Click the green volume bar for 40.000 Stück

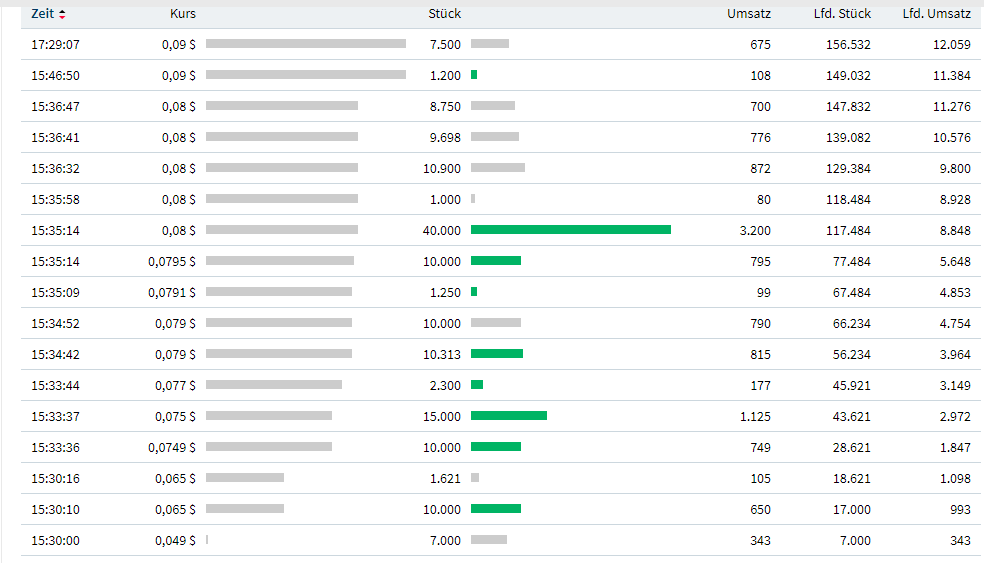click(x=570, y=230)
